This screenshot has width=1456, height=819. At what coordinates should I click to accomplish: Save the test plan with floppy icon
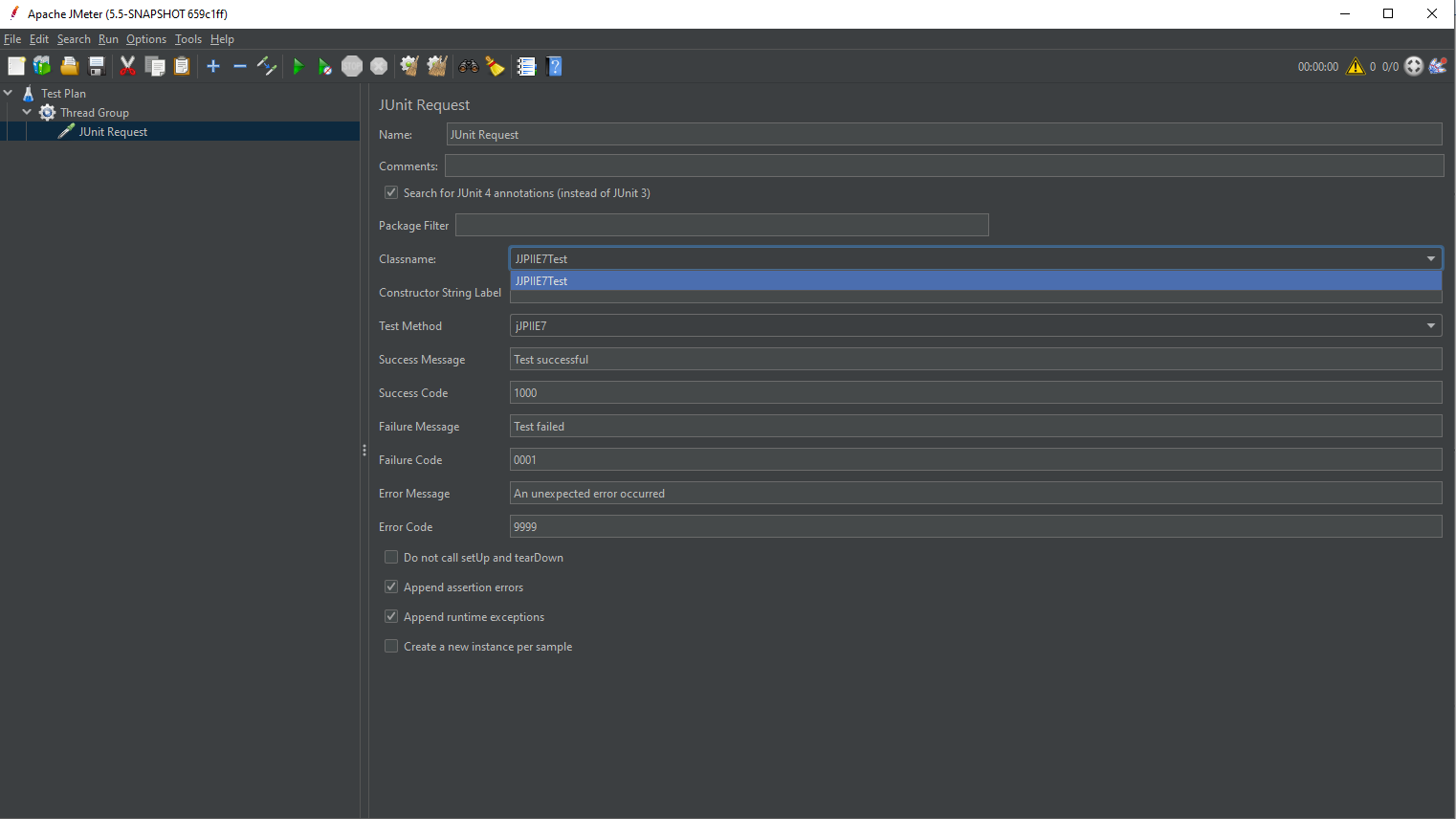[x=97, y=66]
